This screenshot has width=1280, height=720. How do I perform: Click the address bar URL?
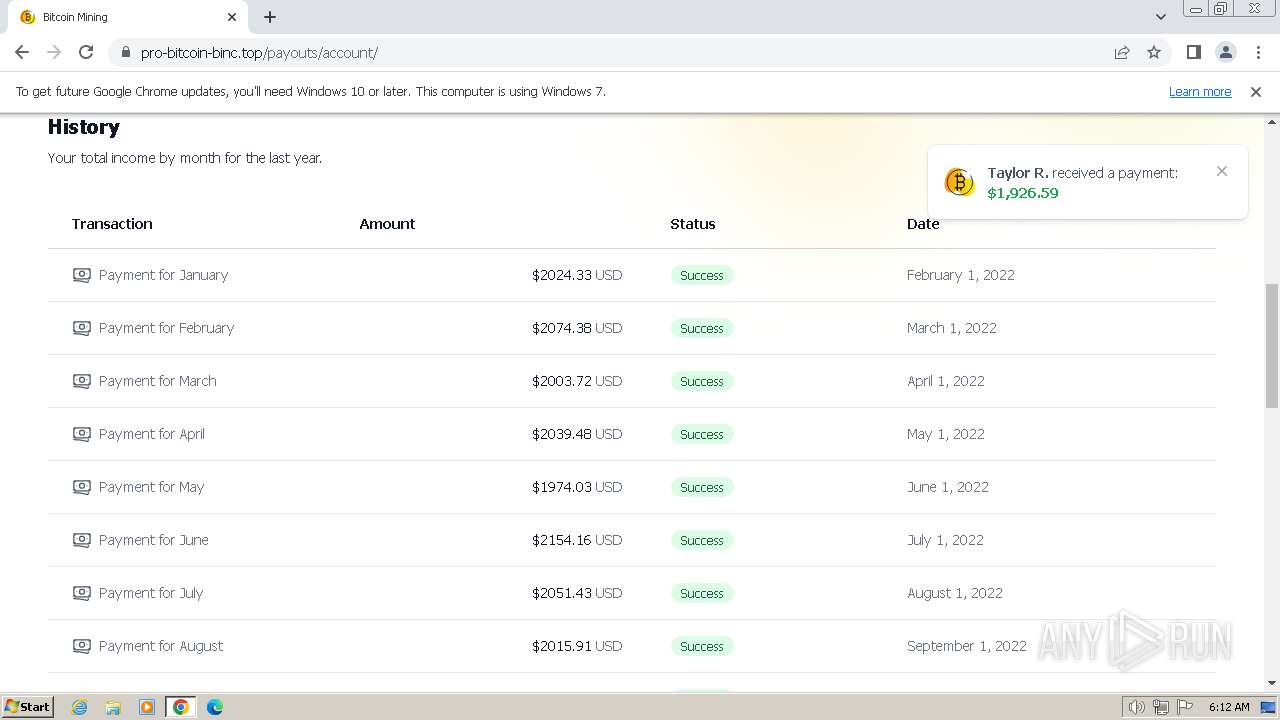coord(259,52)
